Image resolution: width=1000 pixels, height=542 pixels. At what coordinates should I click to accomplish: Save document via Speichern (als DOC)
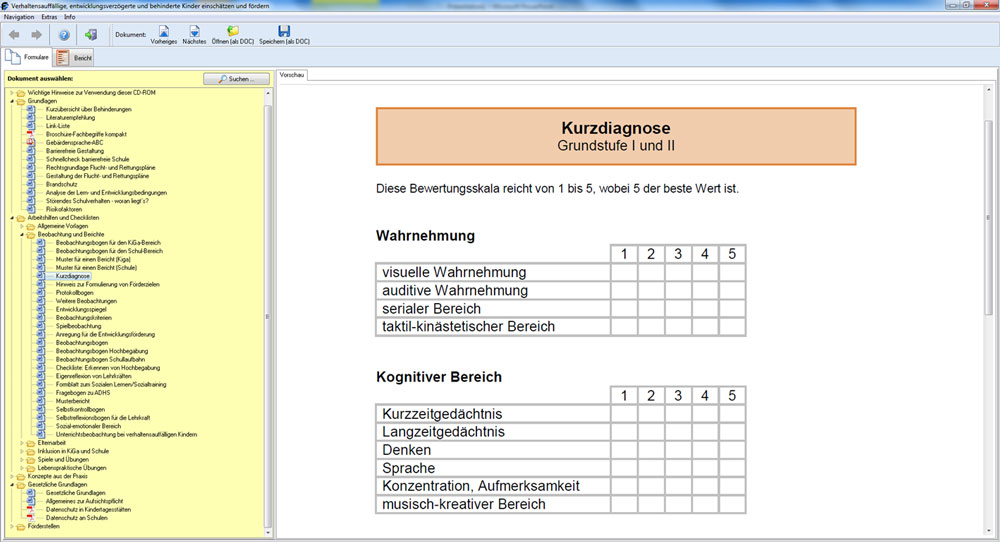pos(284,35)
